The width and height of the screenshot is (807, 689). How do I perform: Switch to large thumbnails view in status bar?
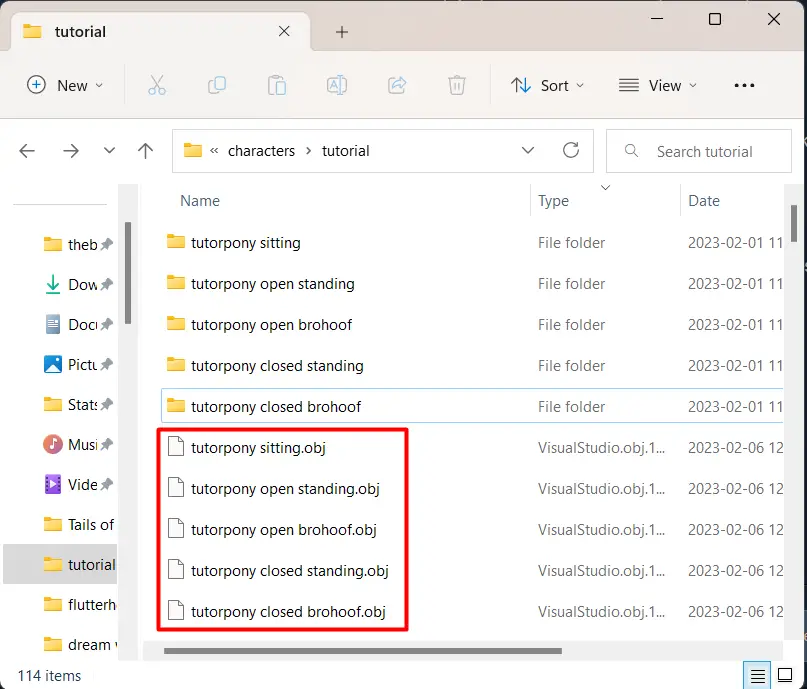click(x=785, y=675)
